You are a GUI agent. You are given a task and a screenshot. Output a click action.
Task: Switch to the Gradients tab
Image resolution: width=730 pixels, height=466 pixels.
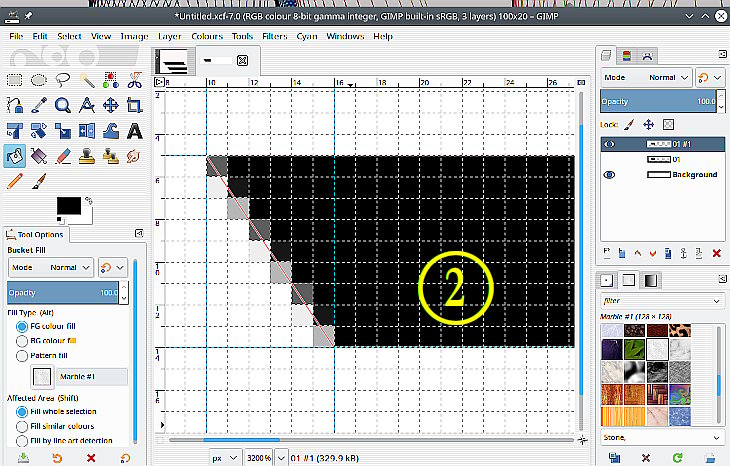pos(650,280)
